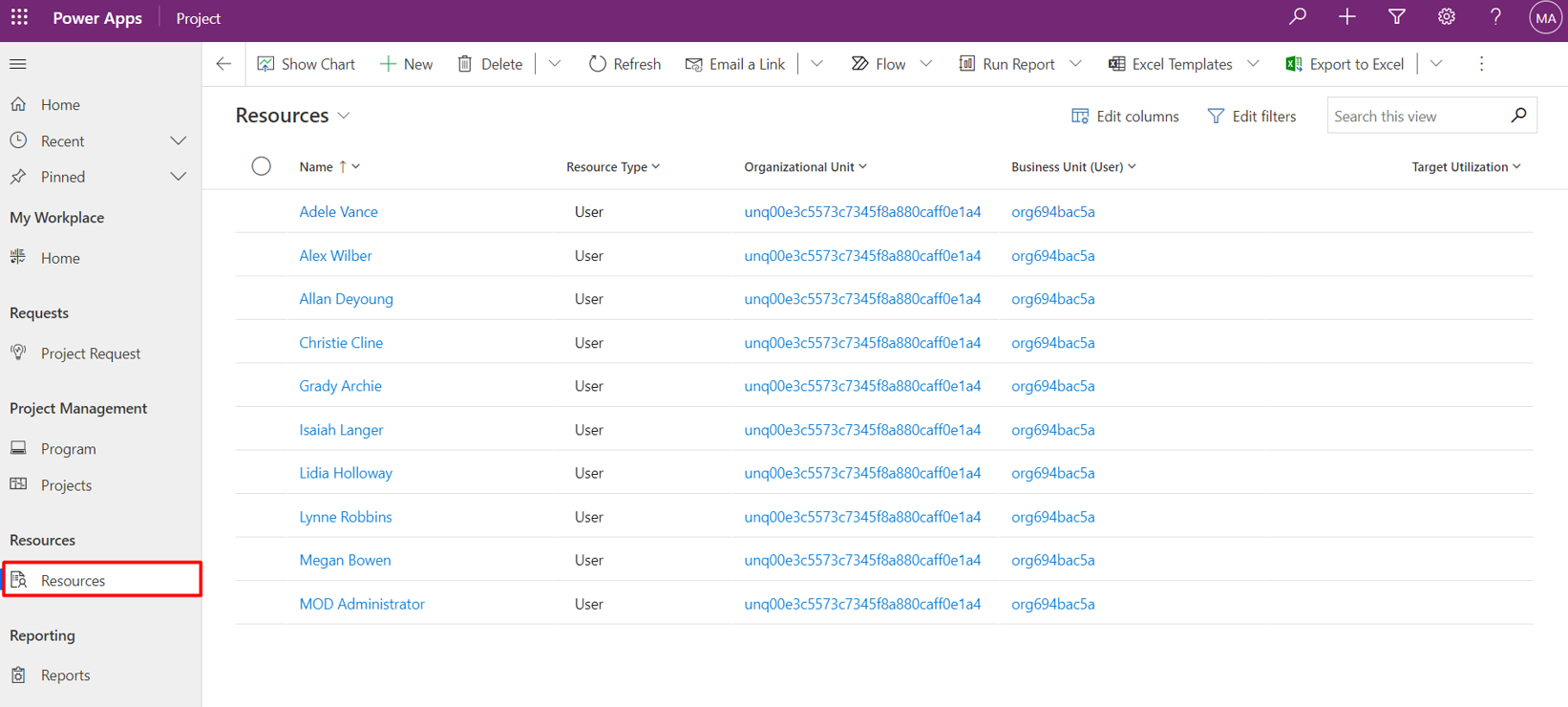The image size is (1568, 707).
Task: Expand the Recent section in sidebar
Action: [179, 140]
